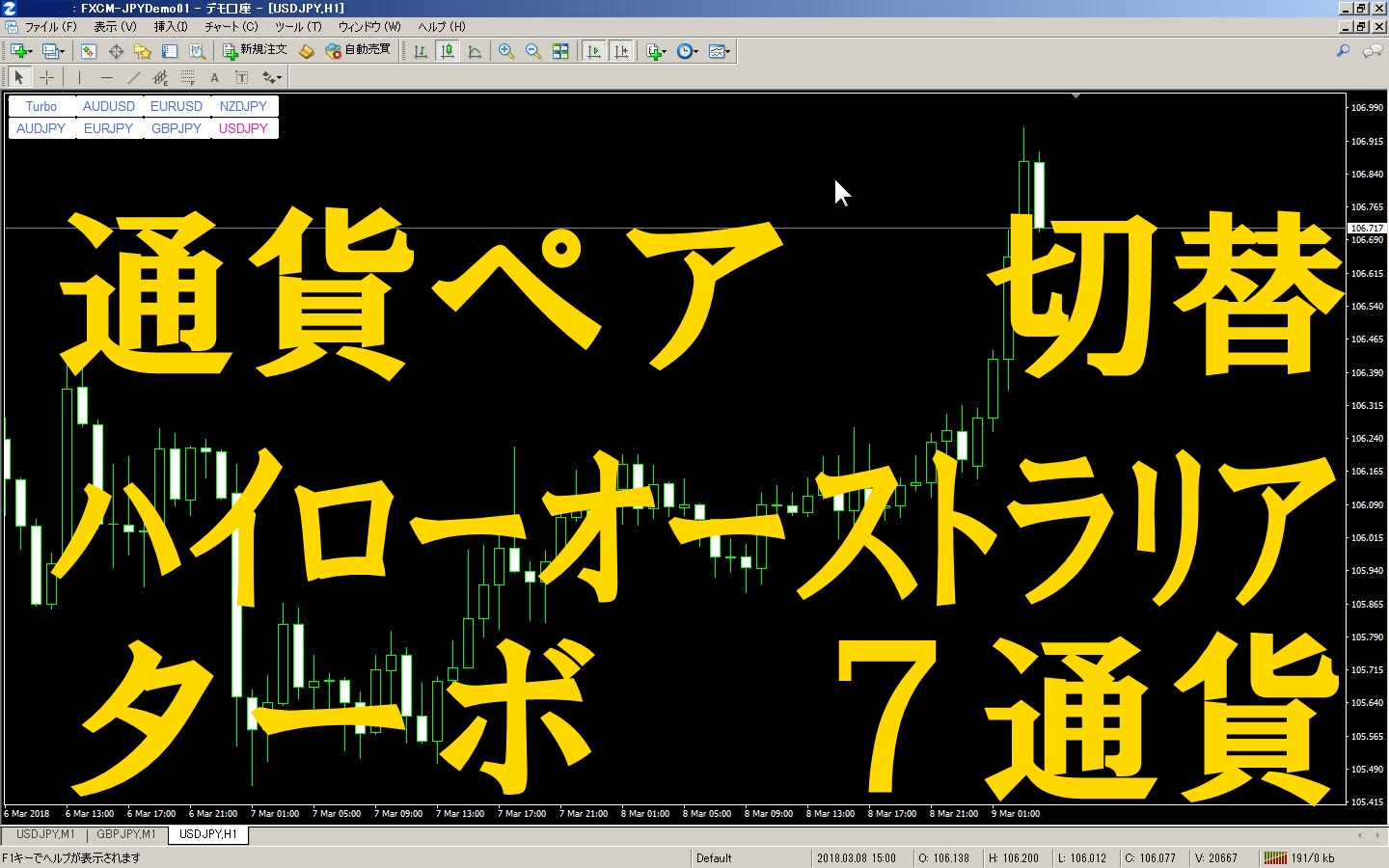
Task: Switch chart to AUDUSD pair
Action: 109,106
